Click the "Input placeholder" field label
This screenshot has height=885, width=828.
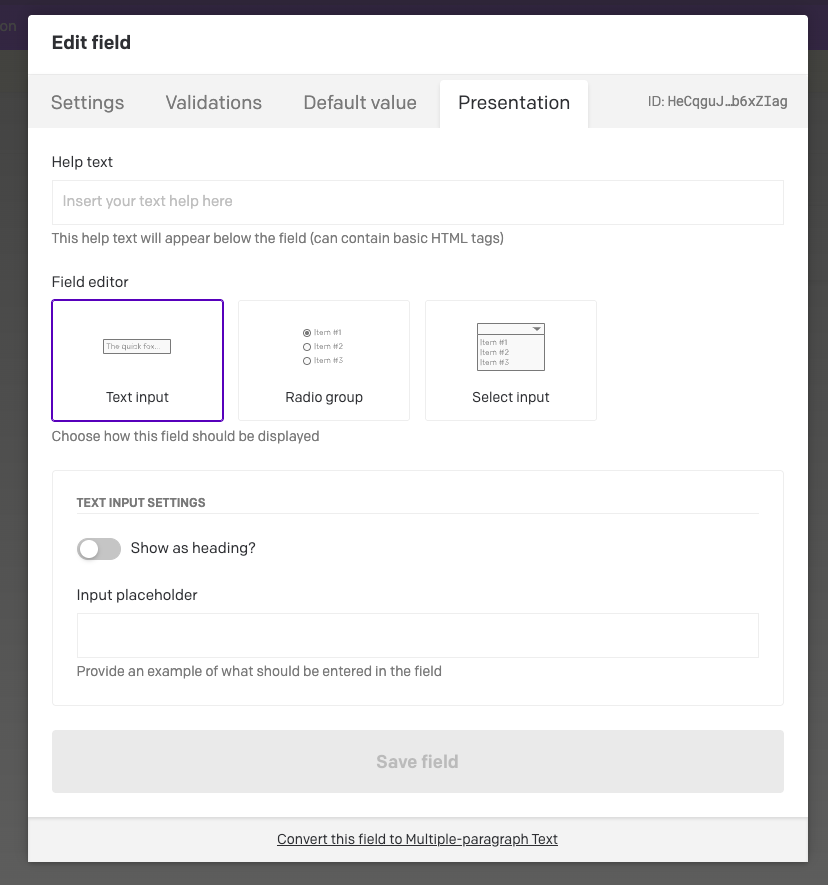coord(137,595)
